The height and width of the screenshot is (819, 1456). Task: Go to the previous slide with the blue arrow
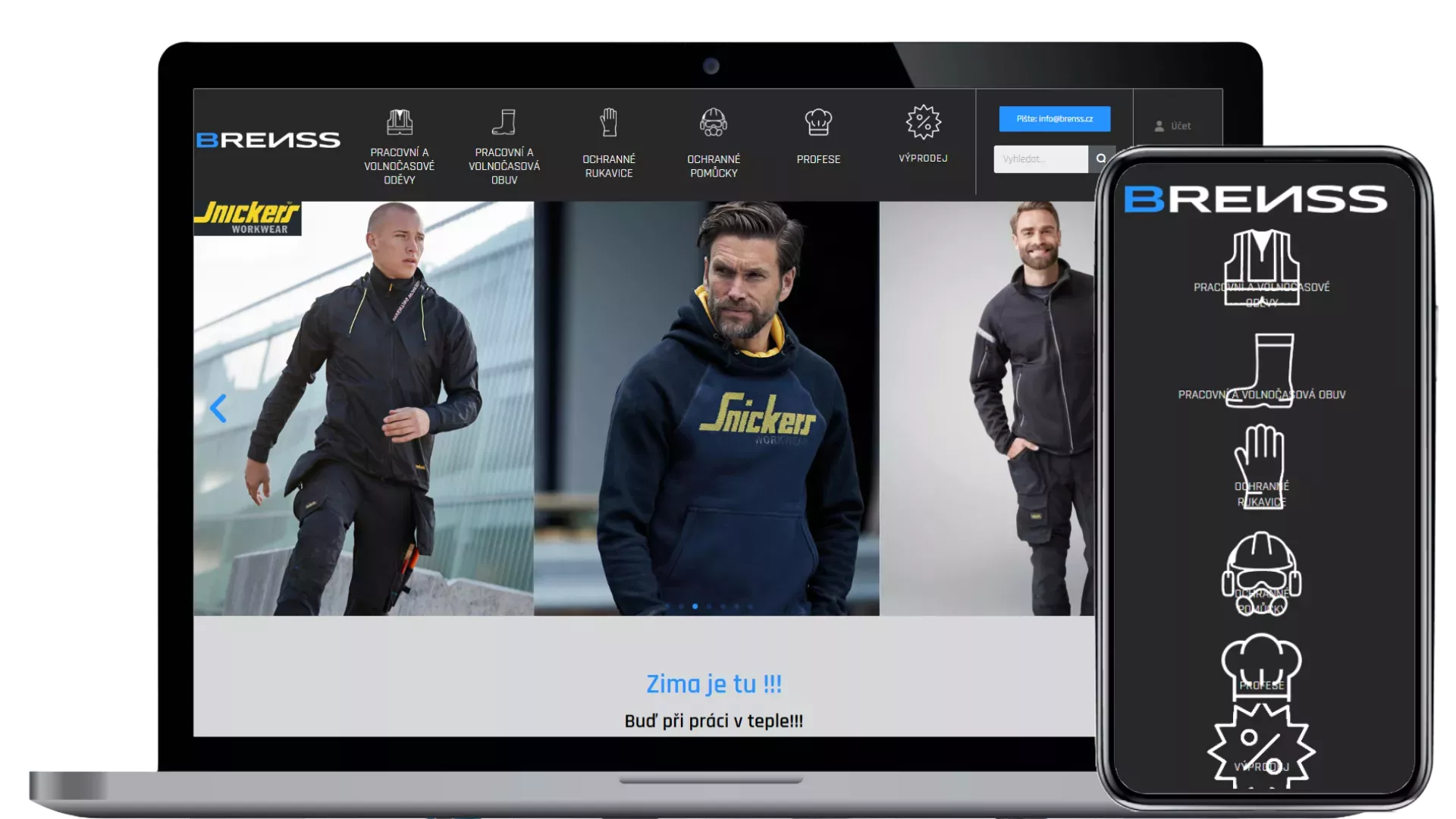click(x=218, y=409)
